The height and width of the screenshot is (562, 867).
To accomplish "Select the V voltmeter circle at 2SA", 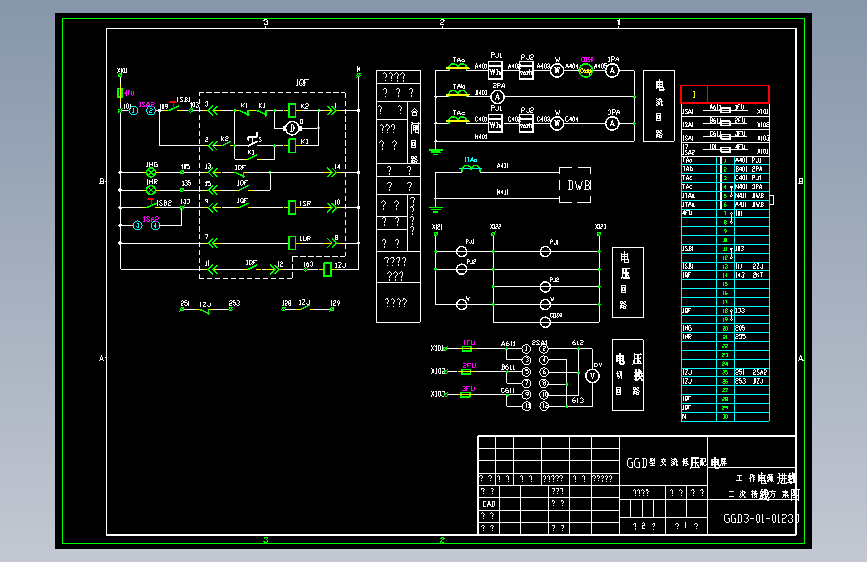I will [x=592, y=376].
